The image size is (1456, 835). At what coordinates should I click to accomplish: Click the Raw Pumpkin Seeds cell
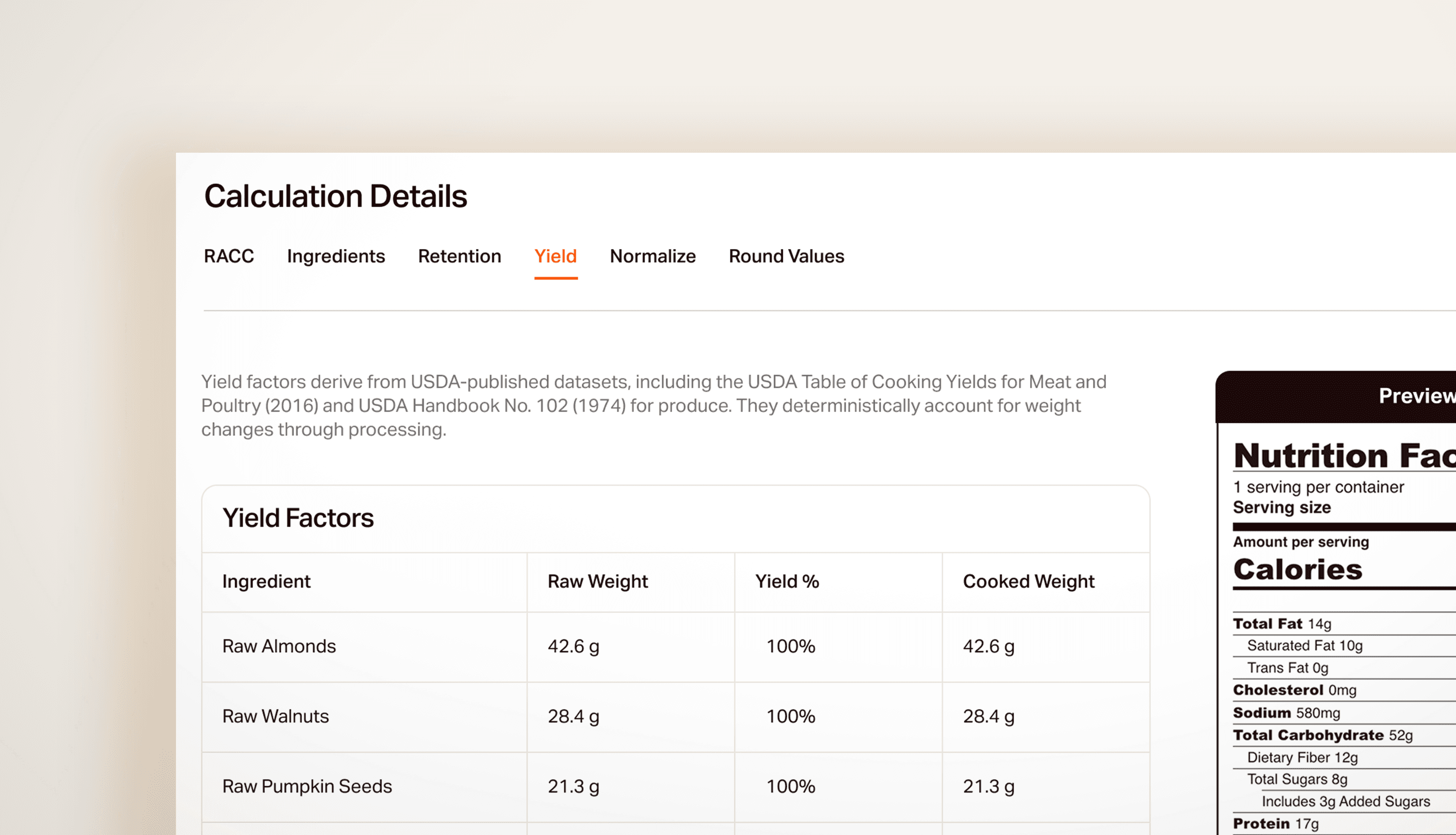(x=307, y=786)
